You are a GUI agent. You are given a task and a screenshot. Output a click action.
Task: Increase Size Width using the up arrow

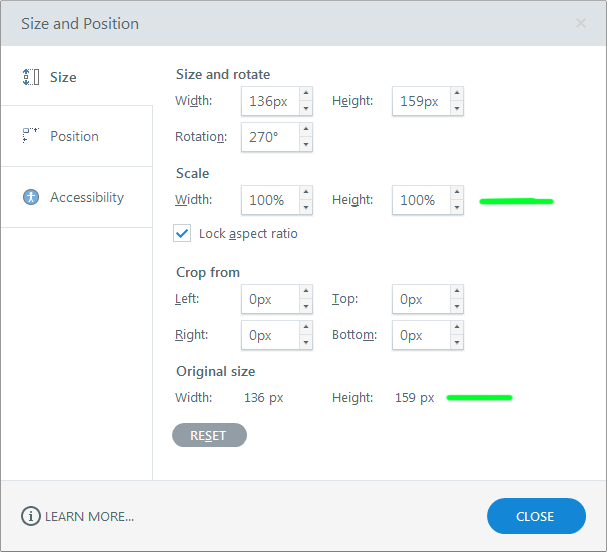pyautogui.click(x=306, y=94)
